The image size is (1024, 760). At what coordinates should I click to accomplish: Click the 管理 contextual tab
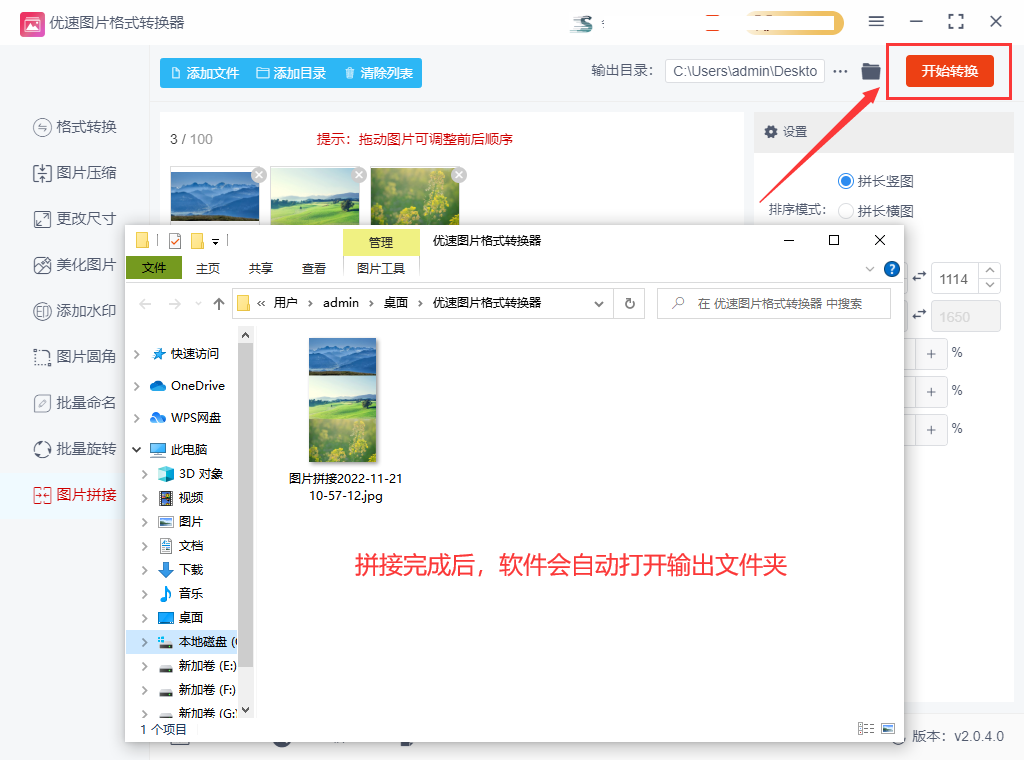(381, 242)
